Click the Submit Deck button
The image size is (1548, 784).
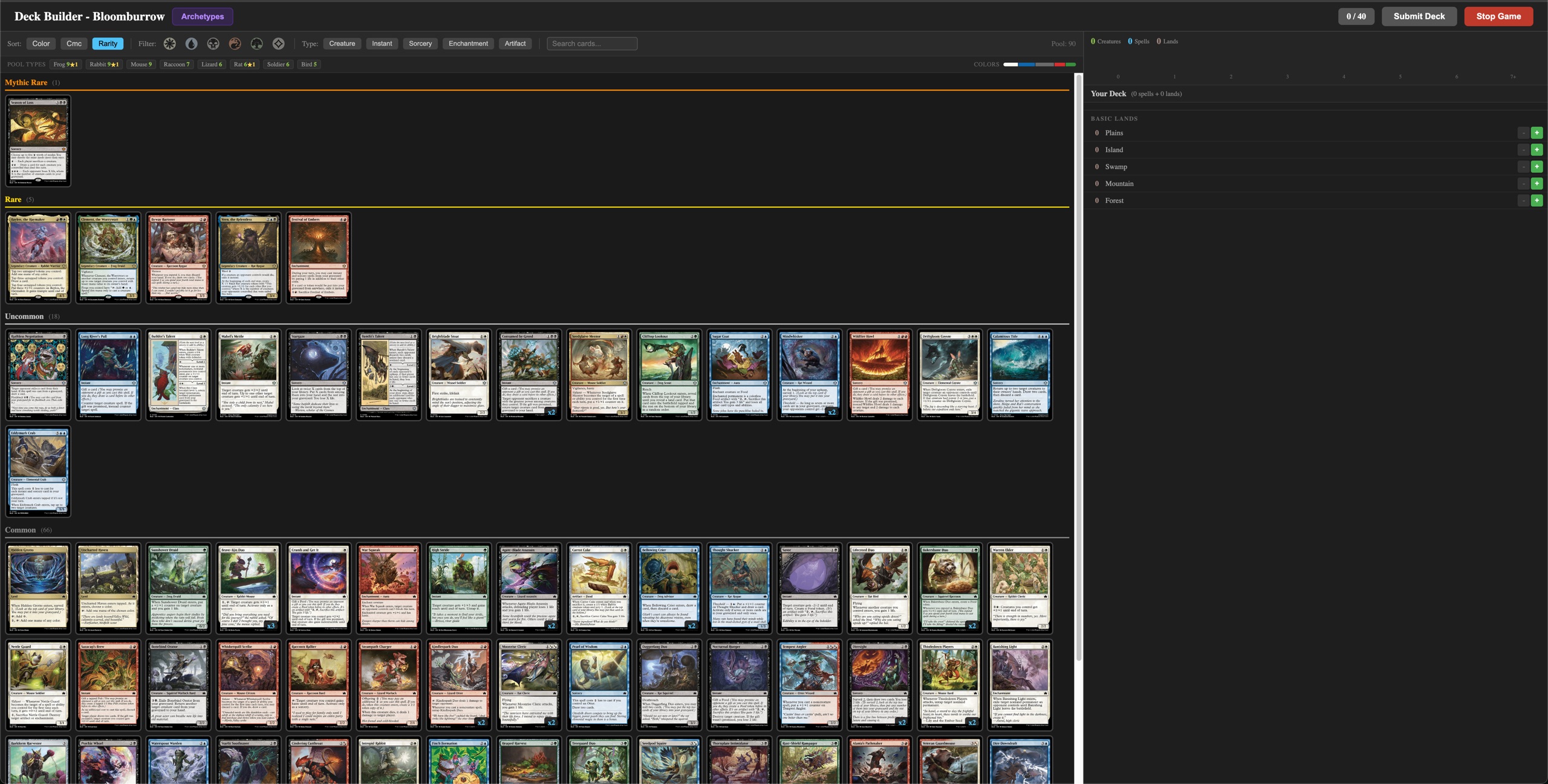click(1419, 16)
